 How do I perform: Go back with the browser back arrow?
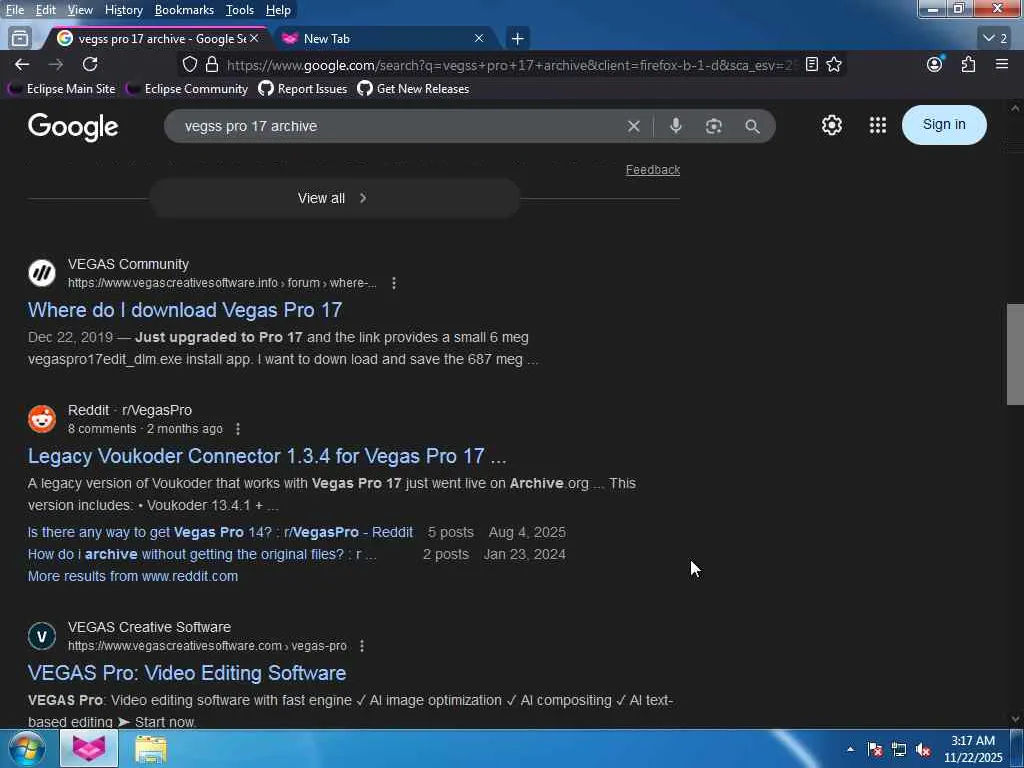(x=22, y=65)
